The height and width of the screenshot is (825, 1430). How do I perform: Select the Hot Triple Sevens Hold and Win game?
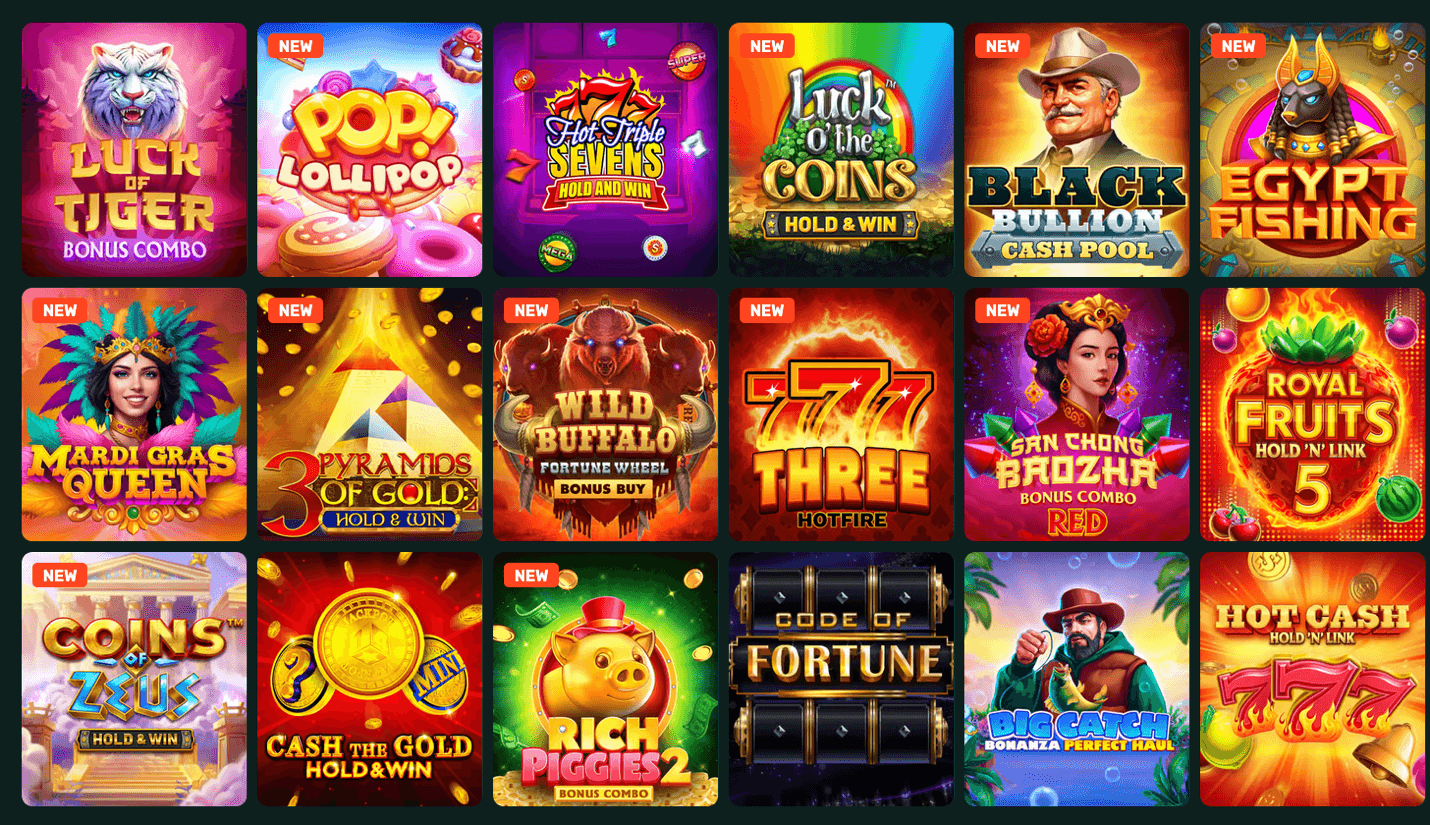point(605,150)
